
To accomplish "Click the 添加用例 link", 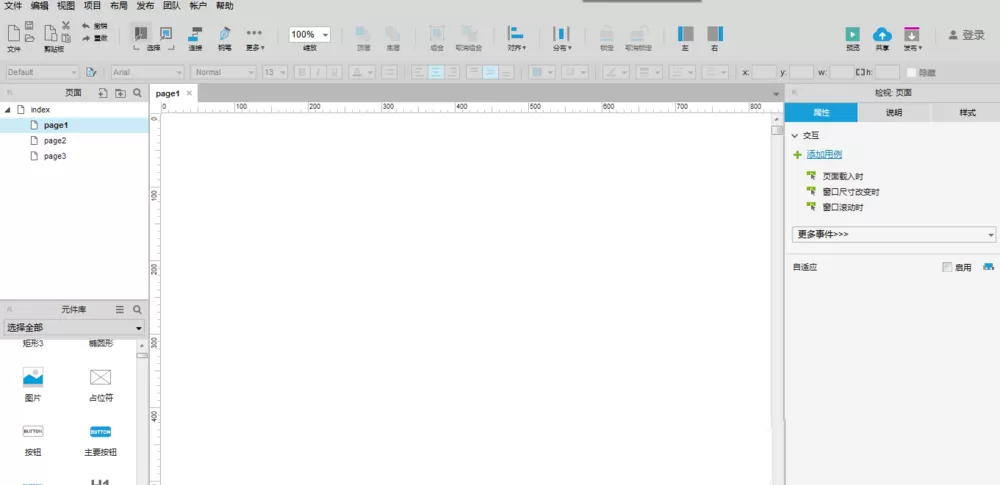I will [825, 154].
